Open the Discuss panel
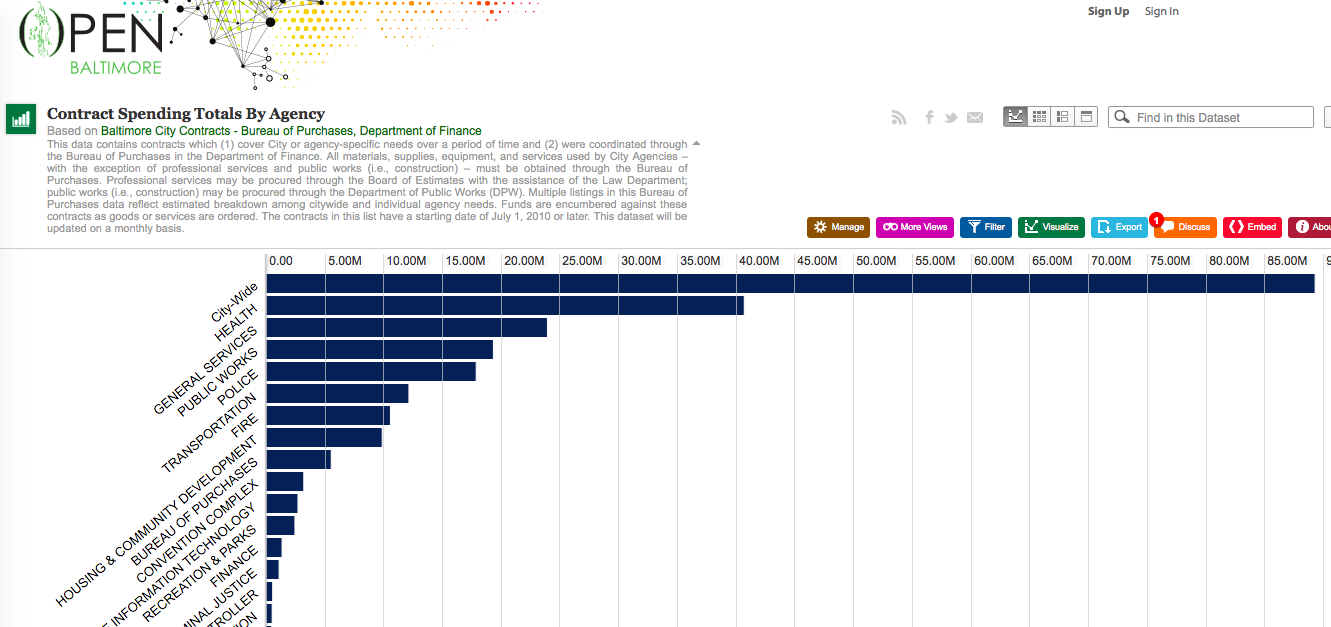The image size is (1331, 627). point(1186,227)
